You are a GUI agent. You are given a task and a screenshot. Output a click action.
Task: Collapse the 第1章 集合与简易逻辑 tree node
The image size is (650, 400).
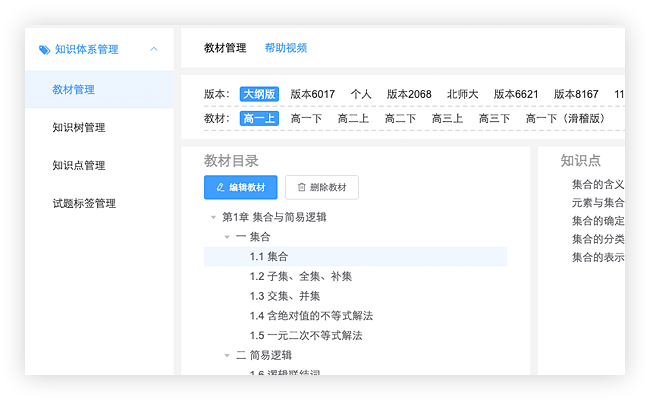point(213,217)
